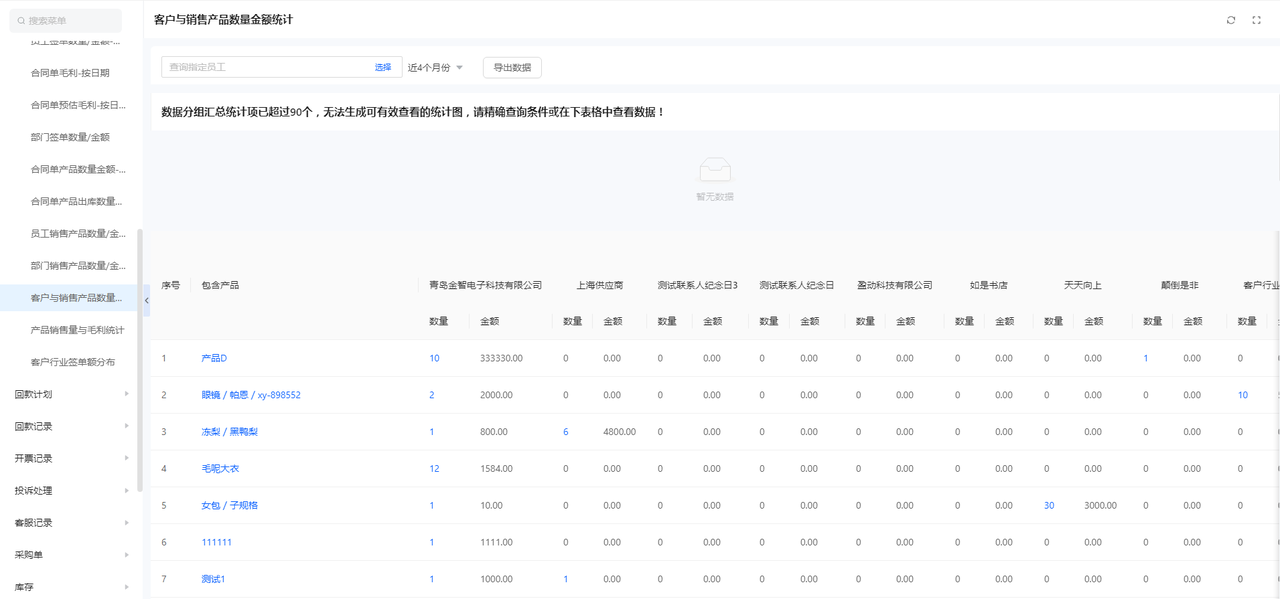
Task: Click quantity 12 in the 毛呢大衣 row
Action: coord(434,469)
